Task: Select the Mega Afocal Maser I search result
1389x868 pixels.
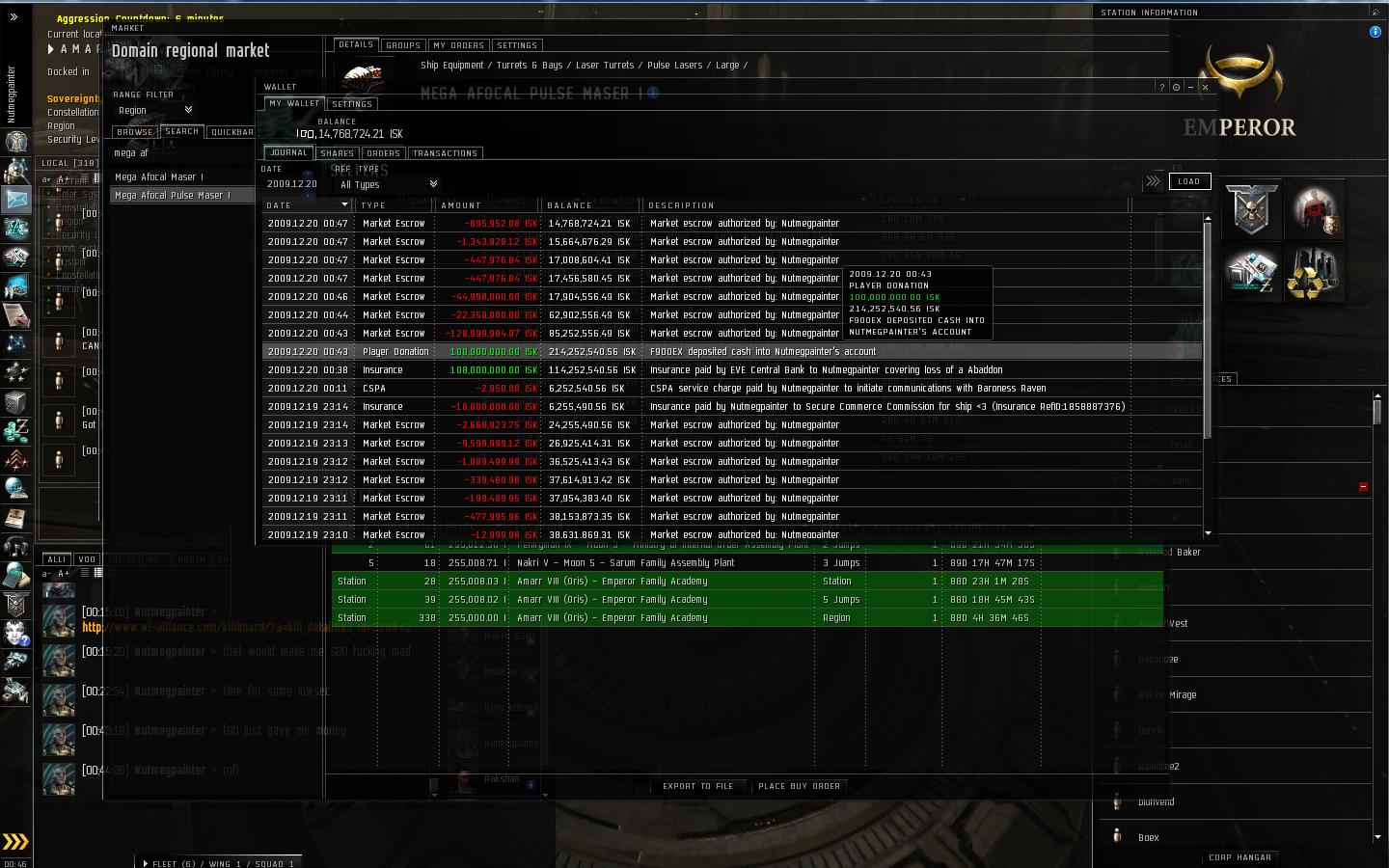Action: [181, 177]
